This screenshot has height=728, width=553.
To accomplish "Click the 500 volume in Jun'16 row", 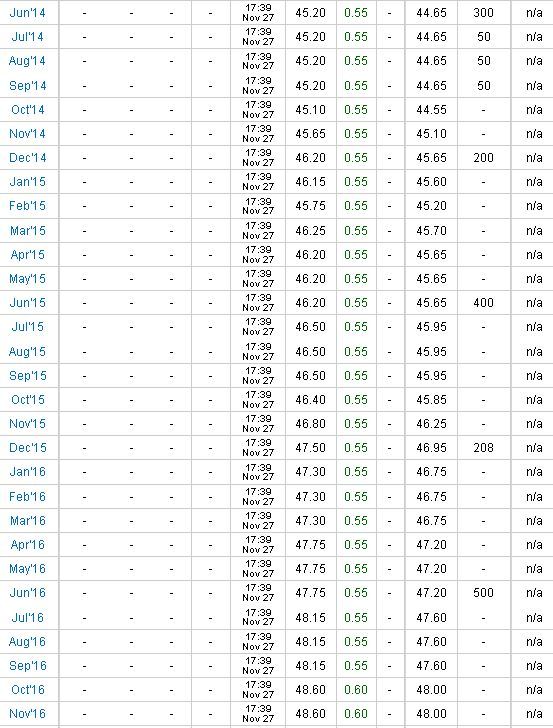I will pos(483,593).
